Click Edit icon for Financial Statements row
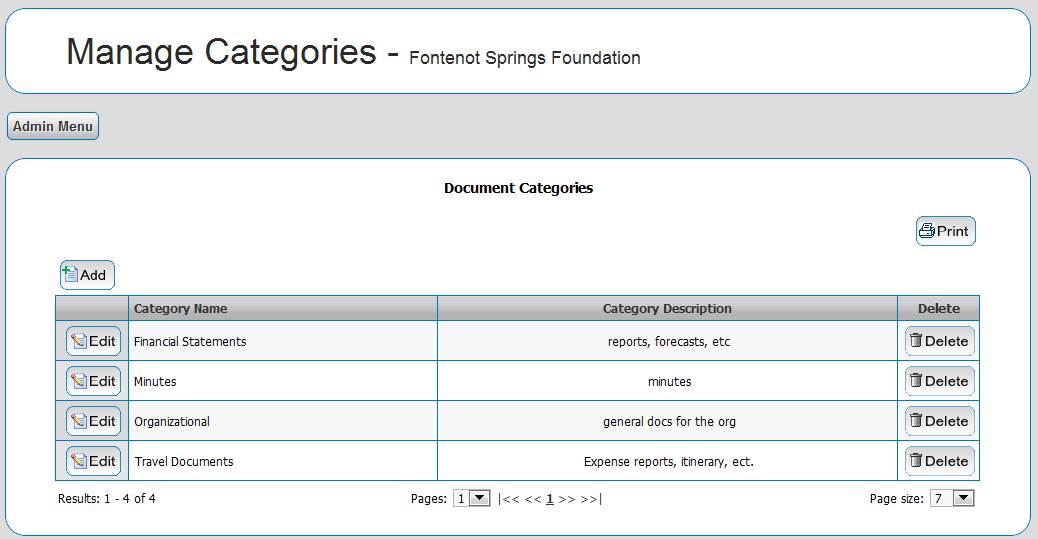Screen dimensions: 1038x539 (93, 341)
